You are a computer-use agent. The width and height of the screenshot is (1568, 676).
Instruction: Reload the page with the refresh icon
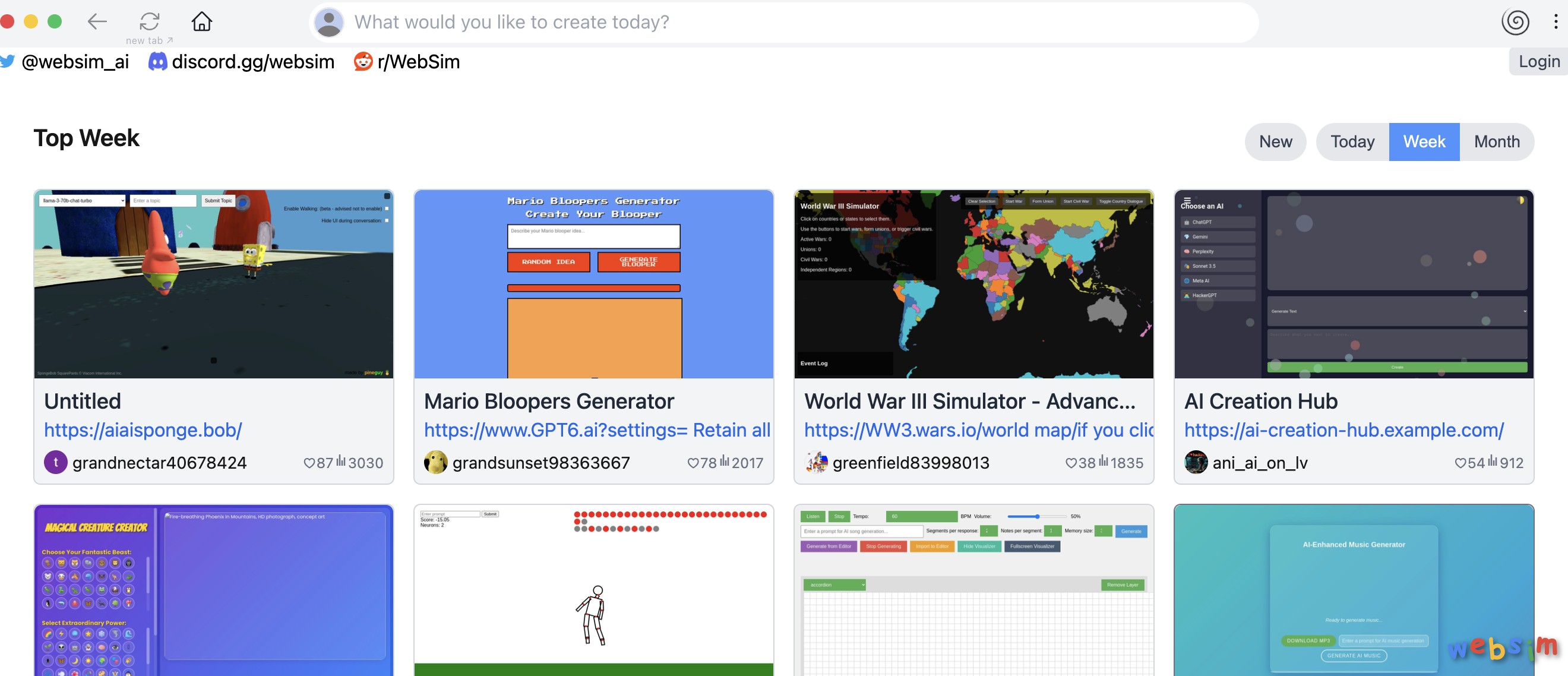149,22
